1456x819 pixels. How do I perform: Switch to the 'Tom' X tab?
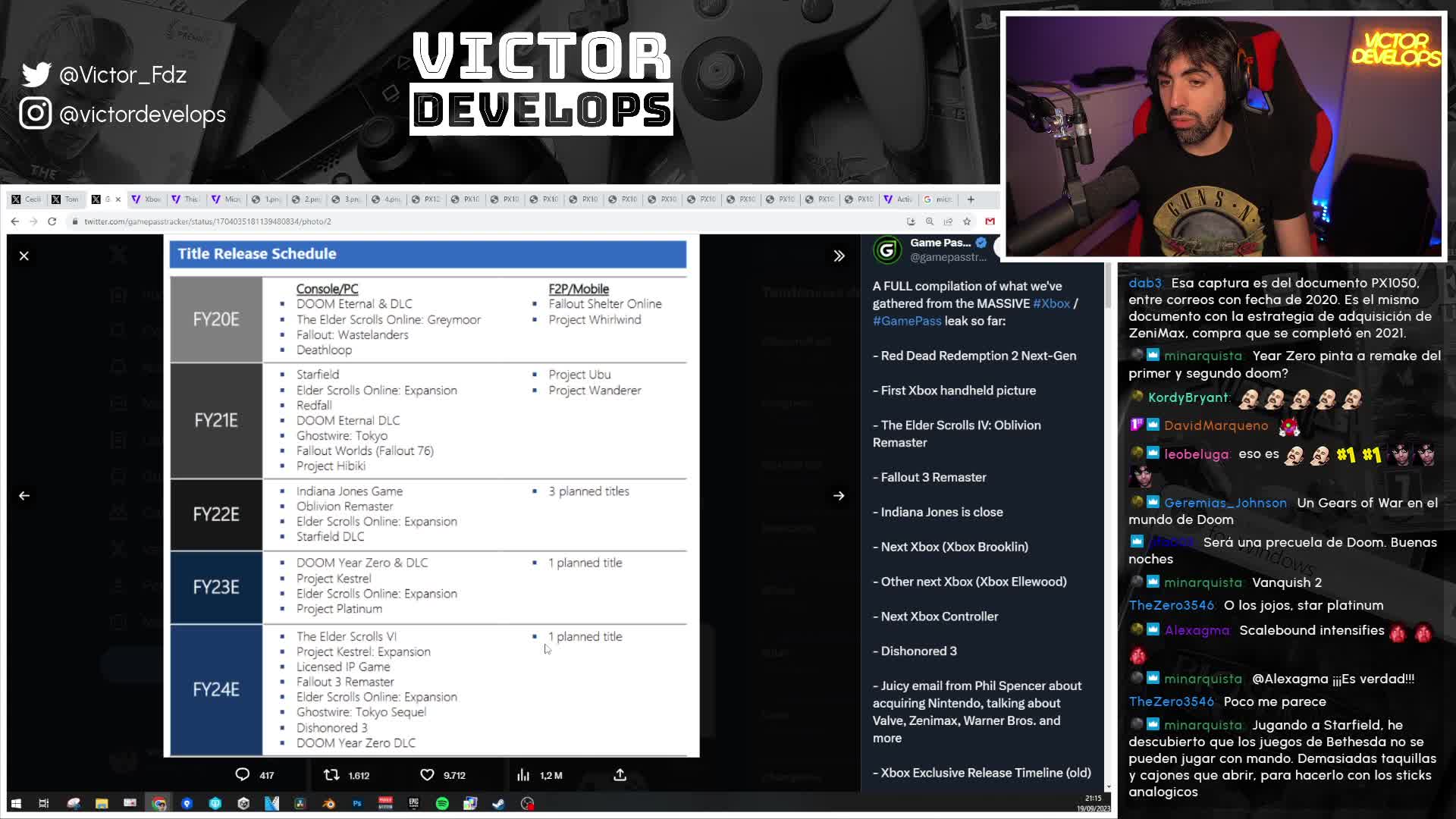pos(66,199)
